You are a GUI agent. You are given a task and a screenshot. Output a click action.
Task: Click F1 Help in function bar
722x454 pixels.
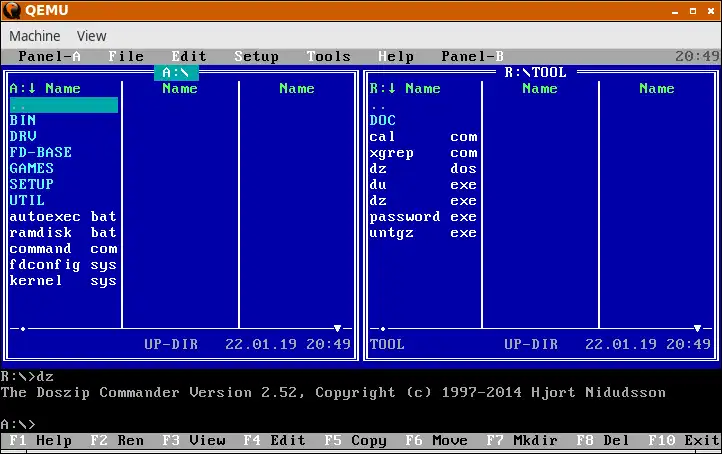tap(40, 441)
